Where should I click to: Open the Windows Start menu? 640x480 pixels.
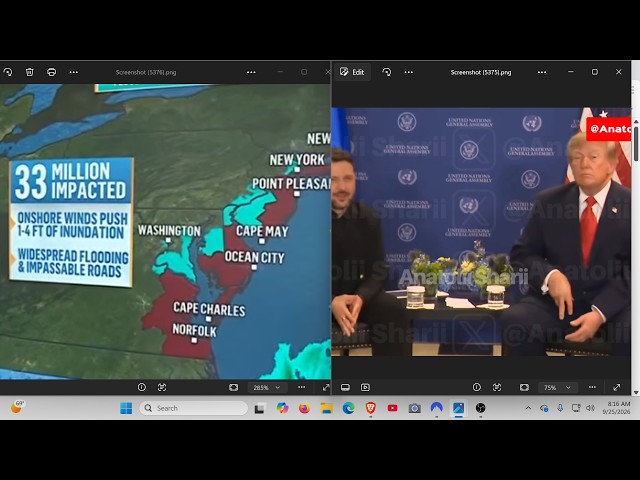126,408
